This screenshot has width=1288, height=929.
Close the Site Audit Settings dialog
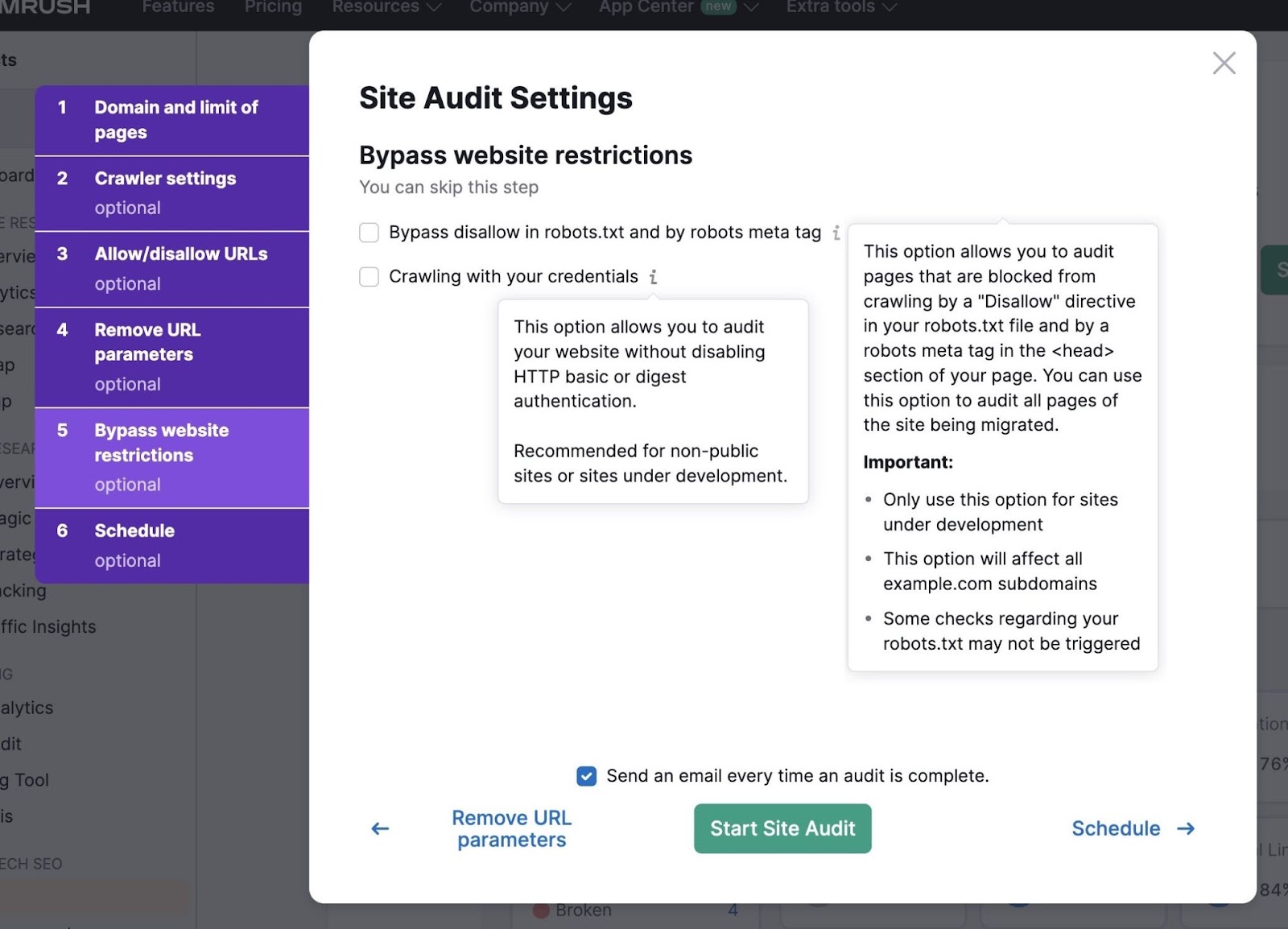point(1224,62)
